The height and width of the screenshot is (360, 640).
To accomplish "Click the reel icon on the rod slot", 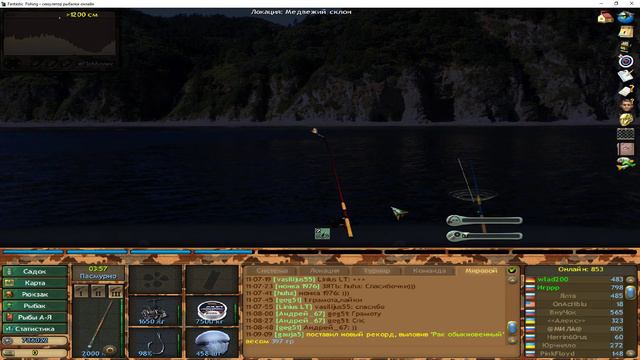I will [x=109, y=350].
